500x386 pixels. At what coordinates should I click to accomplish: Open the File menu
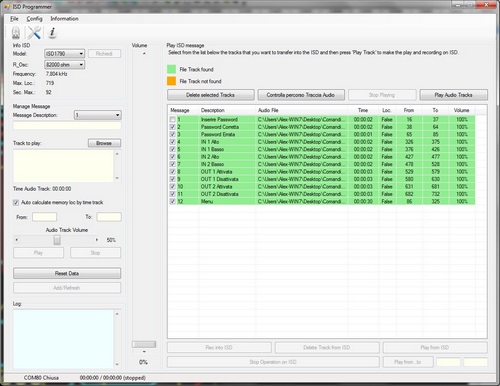(x=14, y=19)
